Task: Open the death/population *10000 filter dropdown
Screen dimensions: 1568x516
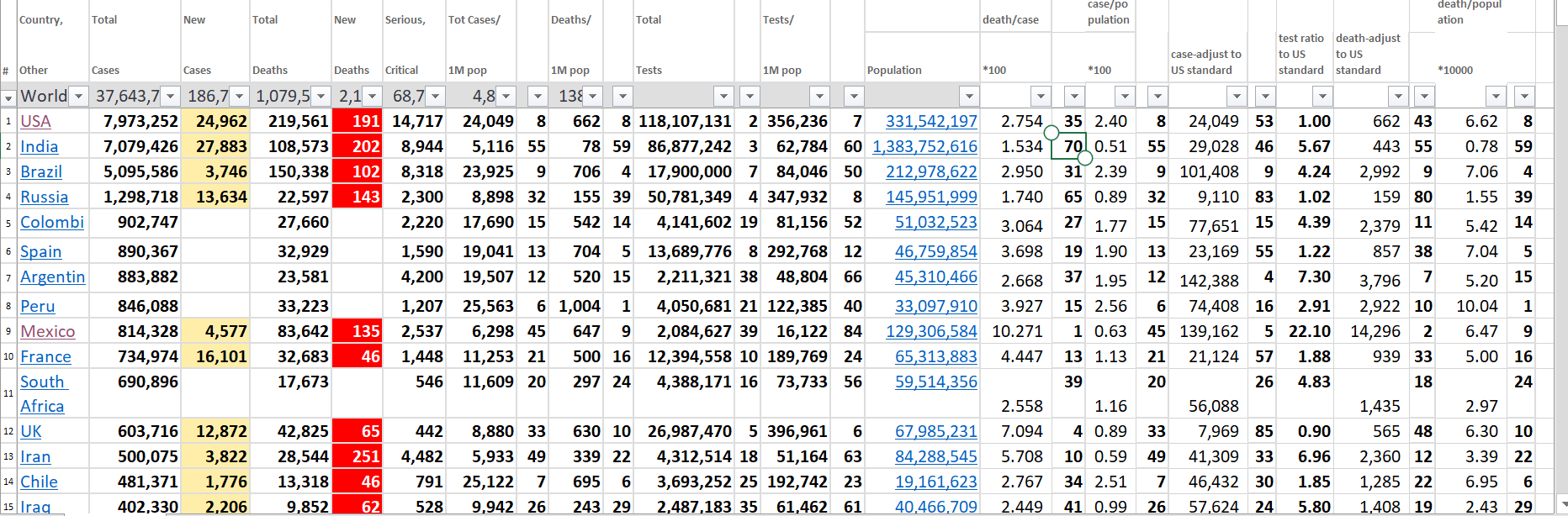Action: (x=1496, y=96)
